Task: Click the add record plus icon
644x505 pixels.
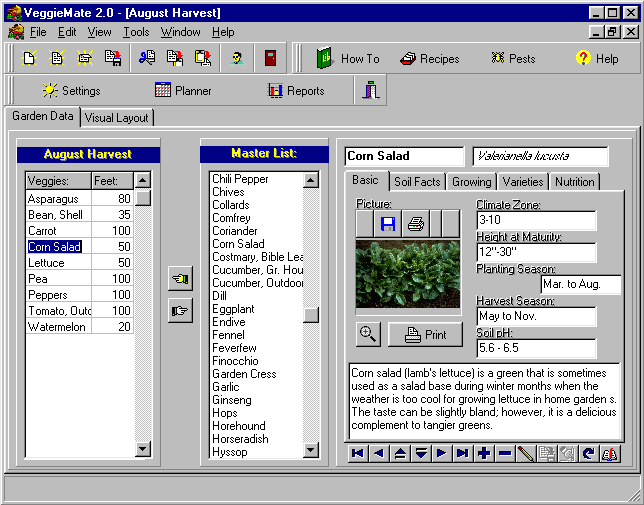Action: [484, 453]
